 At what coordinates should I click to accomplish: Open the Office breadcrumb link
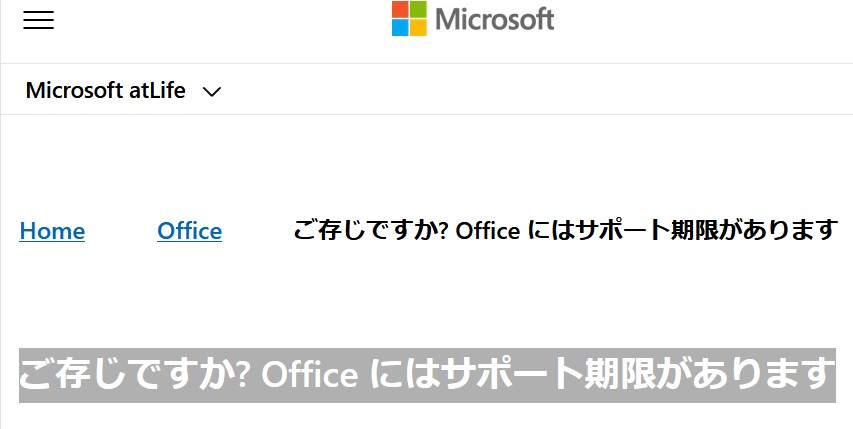coord(189,231)
